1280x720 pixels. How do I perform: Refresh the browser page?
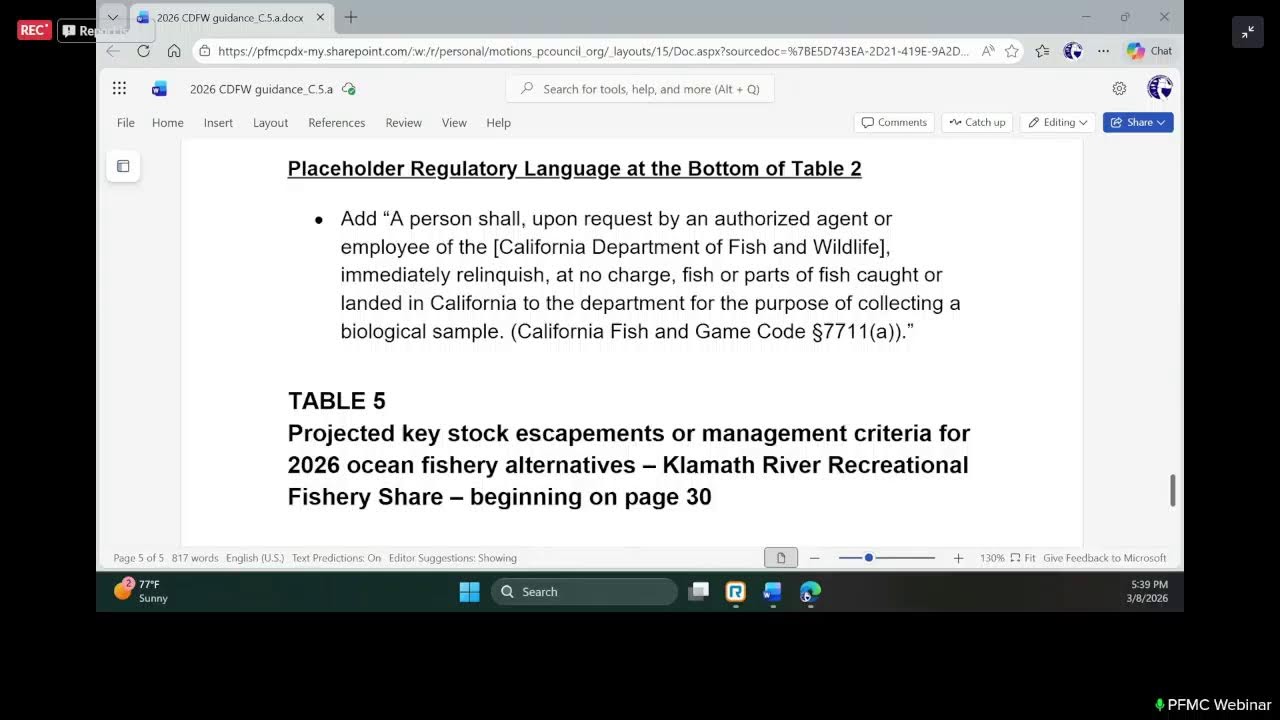pyautogui.click(x=143, y=50)
